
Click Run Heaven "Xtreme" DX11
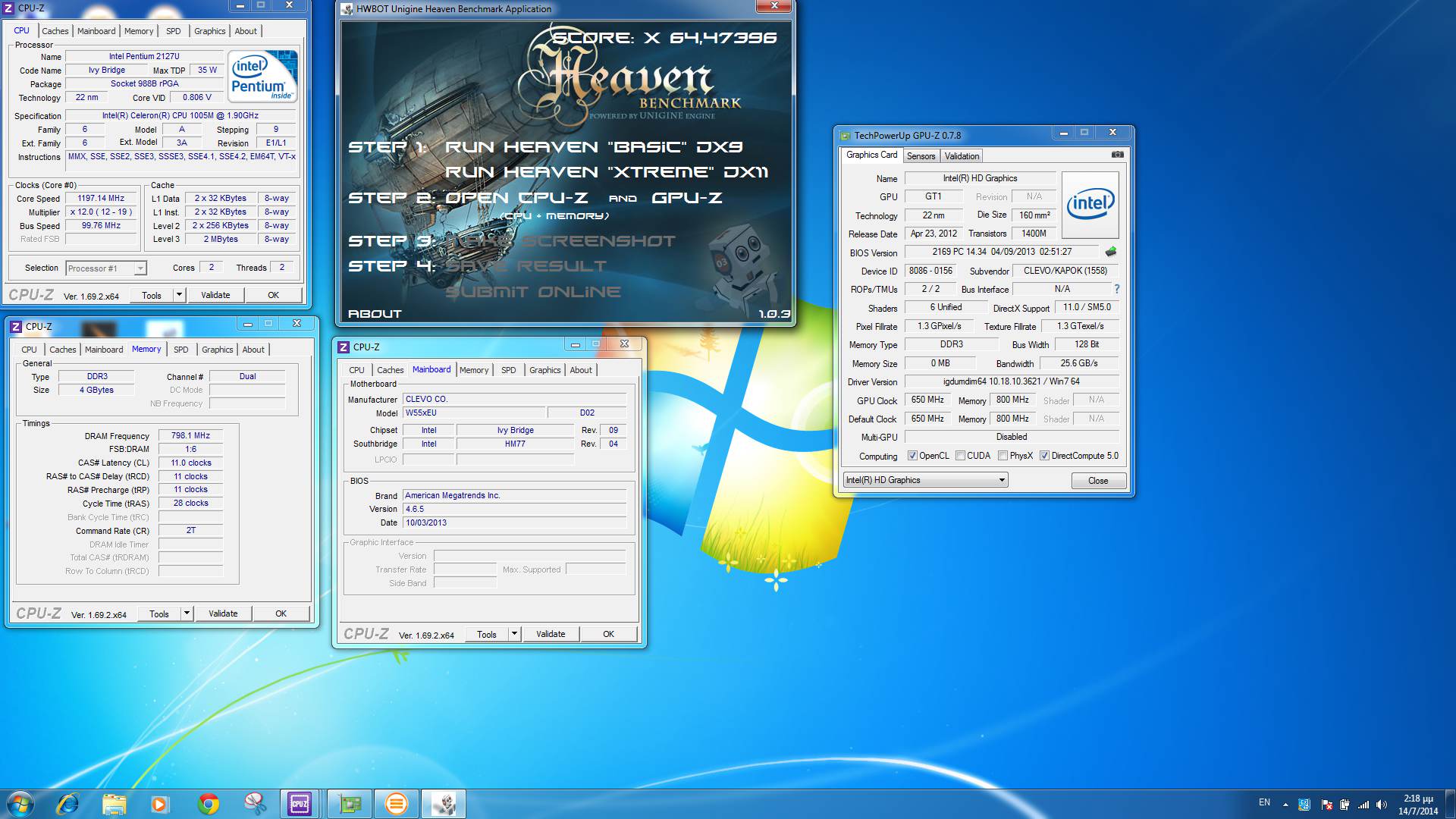[x=607, y=172]
